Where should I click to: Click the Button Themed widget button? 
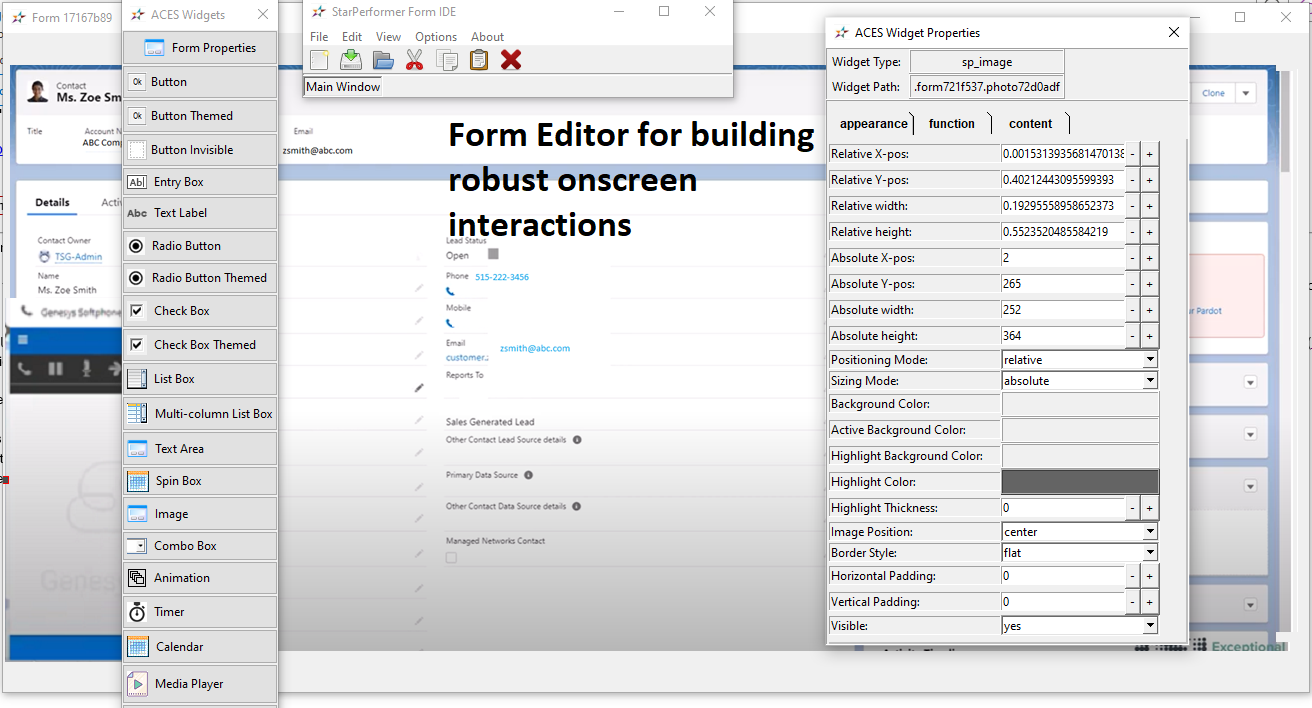200,116
